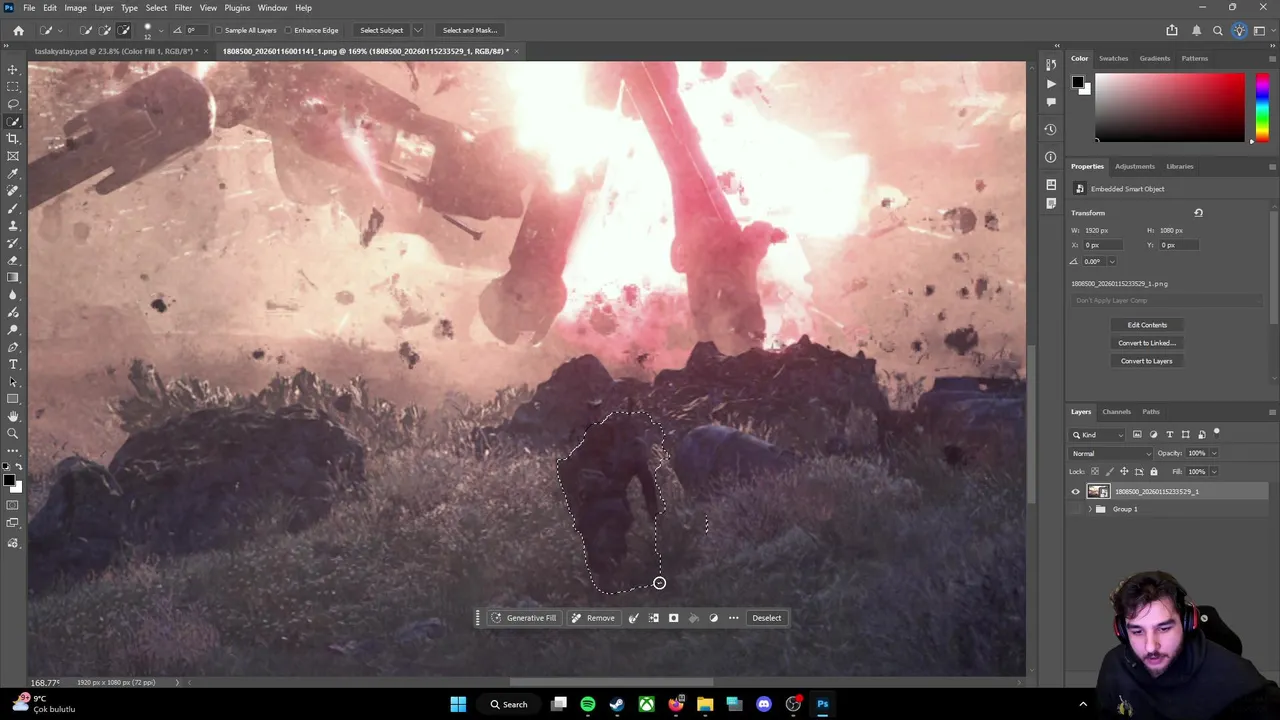The height and width of the screenshot is (720, 1280).
Task: Click the Share icon at top right
Action: [1172, 30]
